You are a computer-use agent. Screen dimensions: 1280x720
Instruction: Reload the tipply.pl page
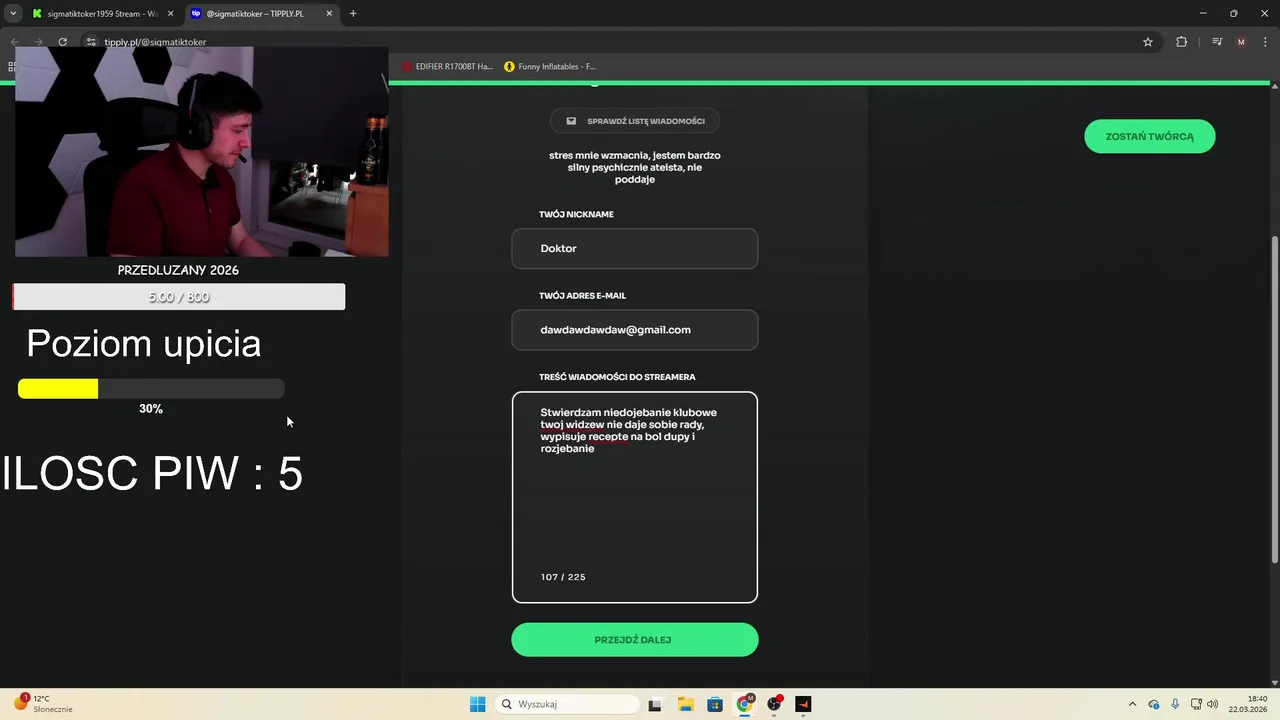pyautogui.click(x=62, y=42)
